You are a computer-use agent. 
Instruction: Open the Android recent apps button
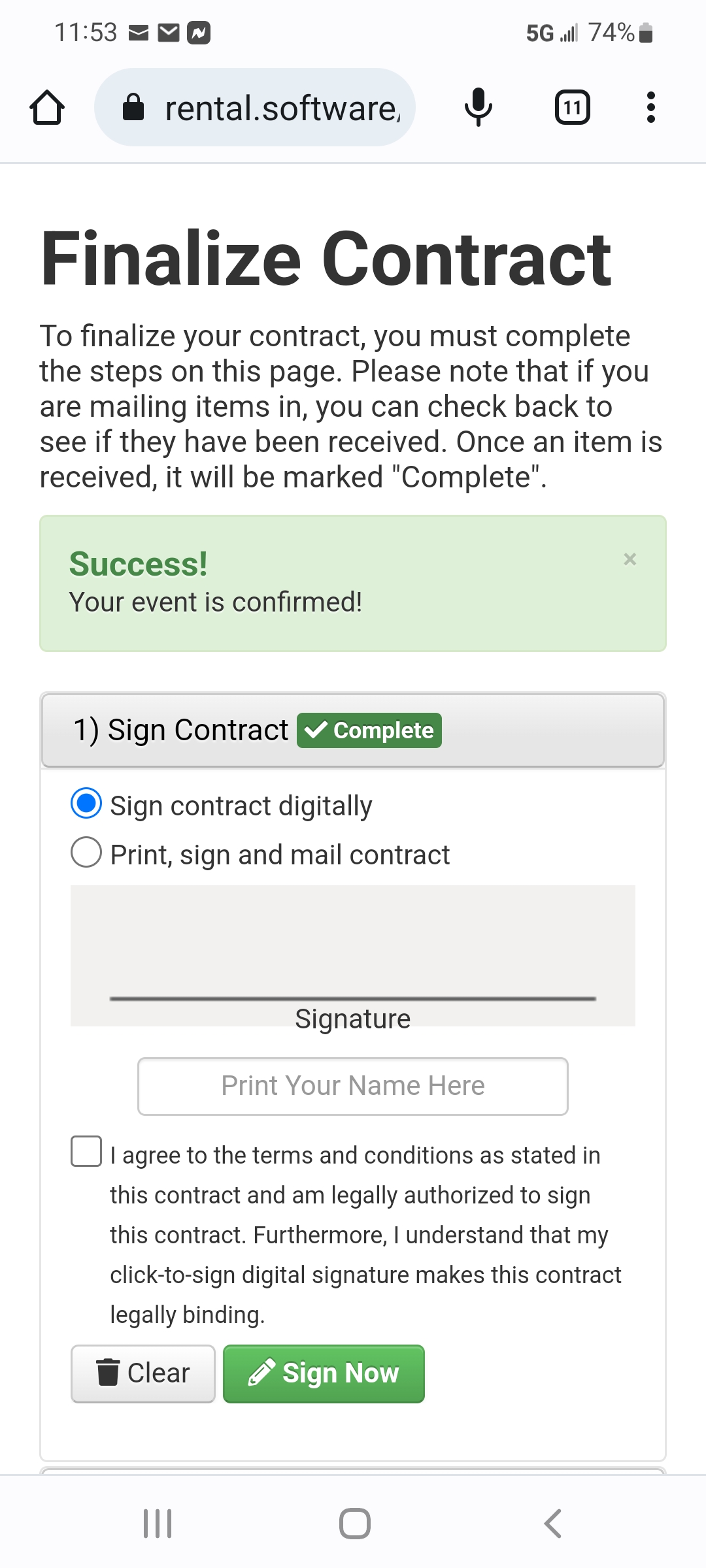158,1524
